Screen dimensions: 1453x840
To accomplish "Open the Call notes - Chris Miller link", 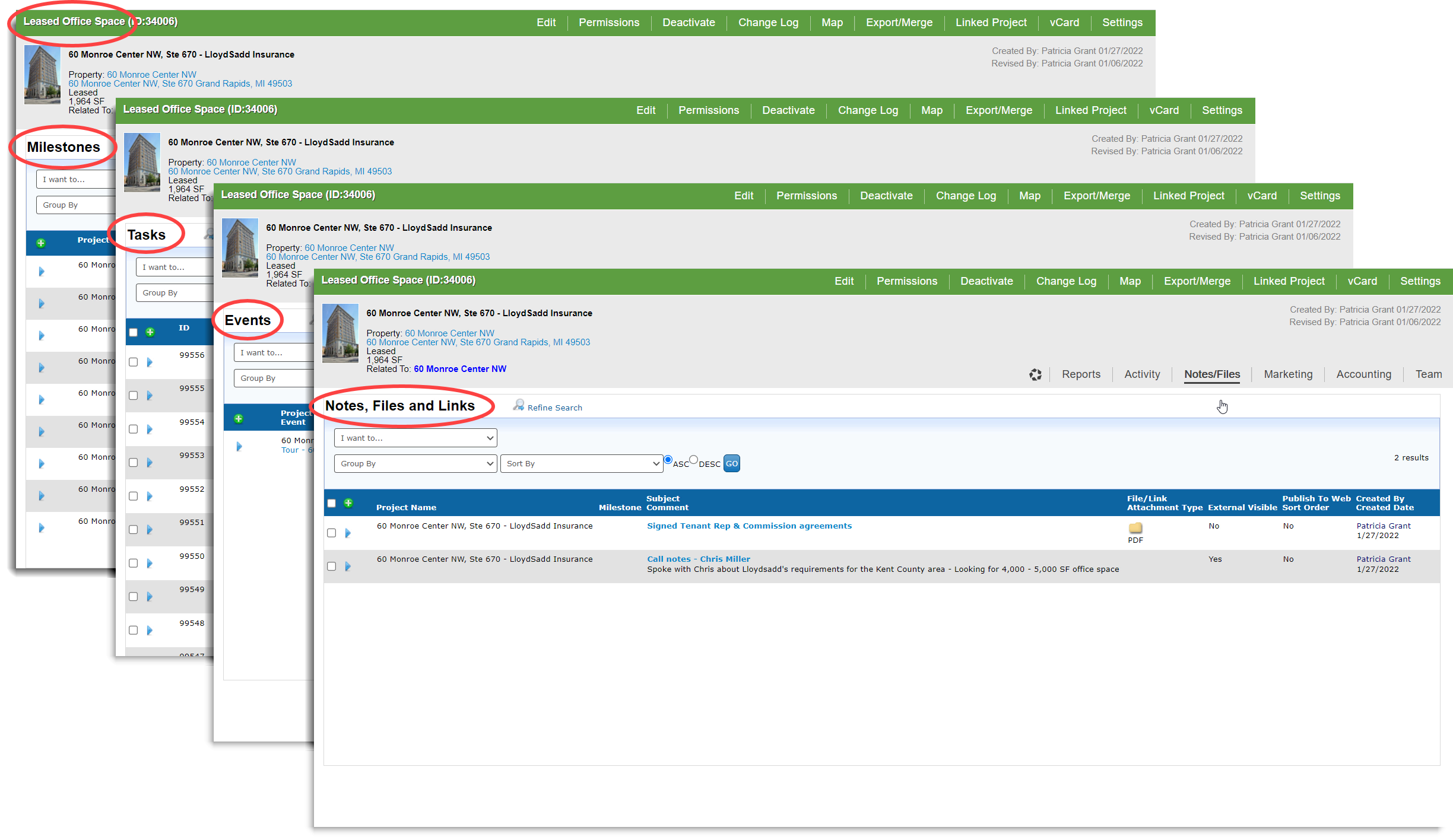I will coord(698,559).
